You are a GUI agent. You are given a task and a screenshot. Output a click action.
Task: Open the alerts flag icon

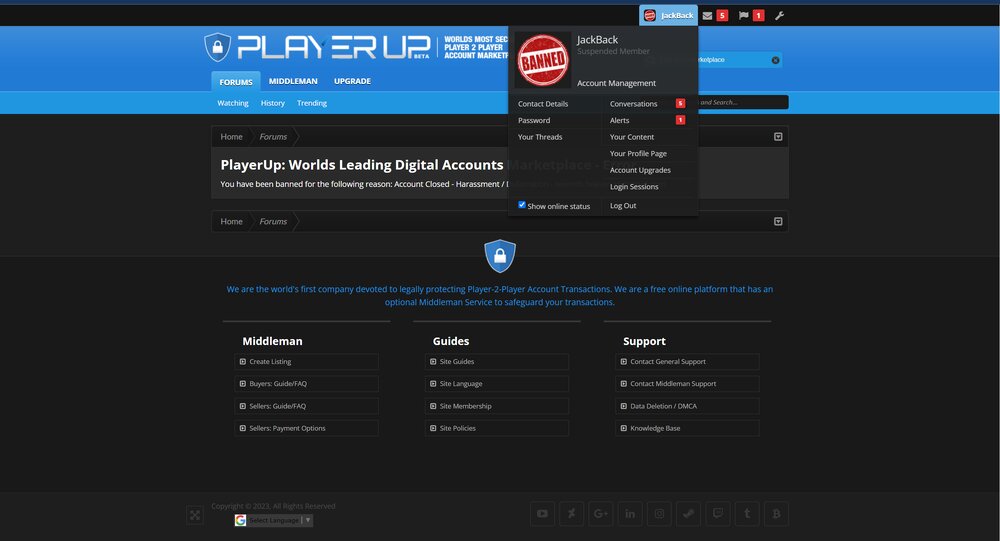743,15
